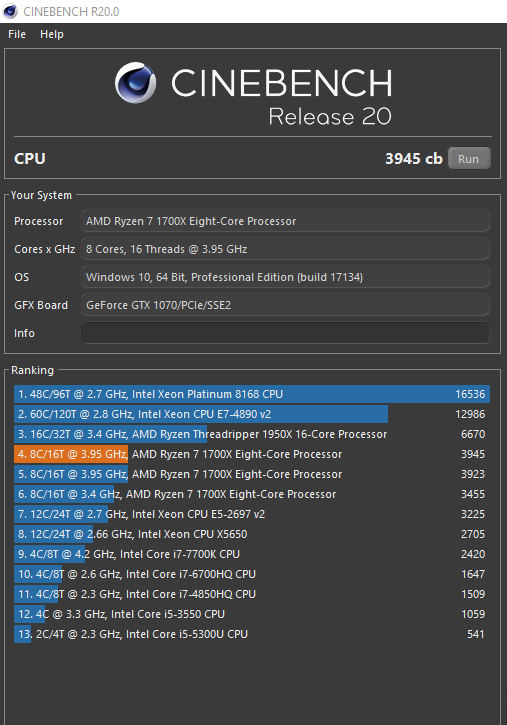Select Xeon E5-2697 v2 ranking row
Screen dimensions: 507x725
[x=252, y=514]
